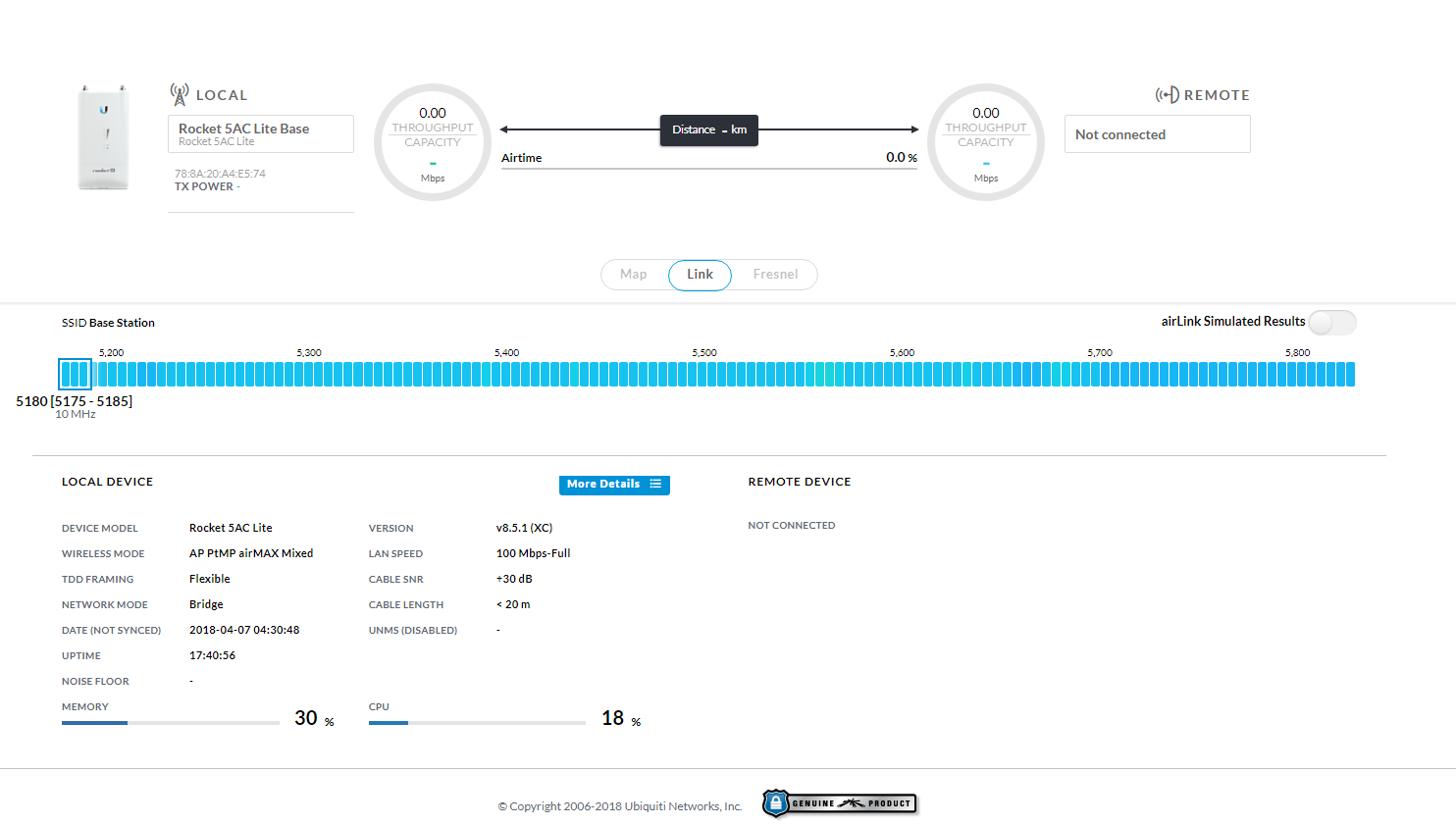This screenshot has width=1456, height=826.
Task: Select the Link tab
Action: point(700,275)
